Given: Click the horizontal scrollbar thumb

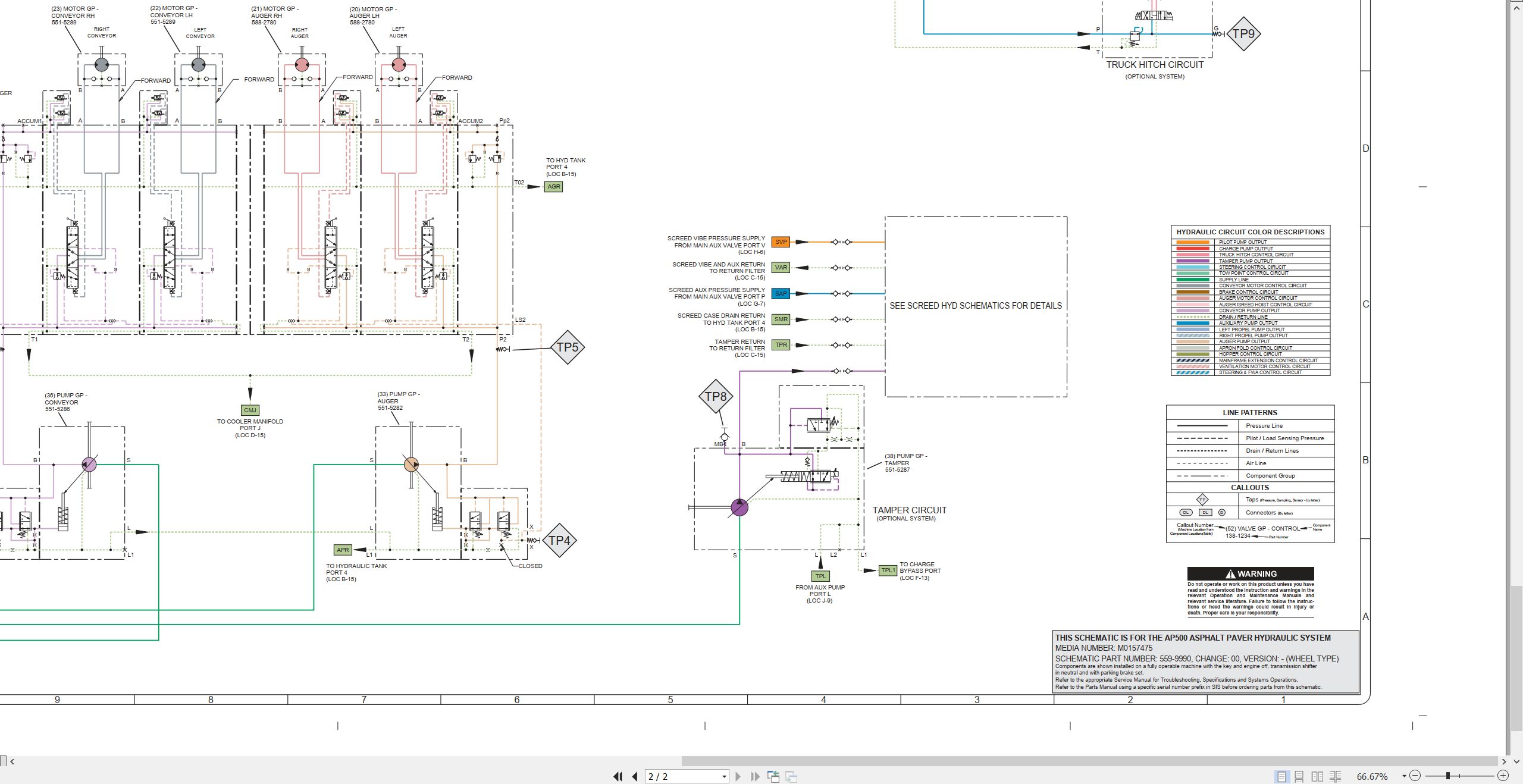Looking at the screenshot, I should click(x=1090, y=761).
